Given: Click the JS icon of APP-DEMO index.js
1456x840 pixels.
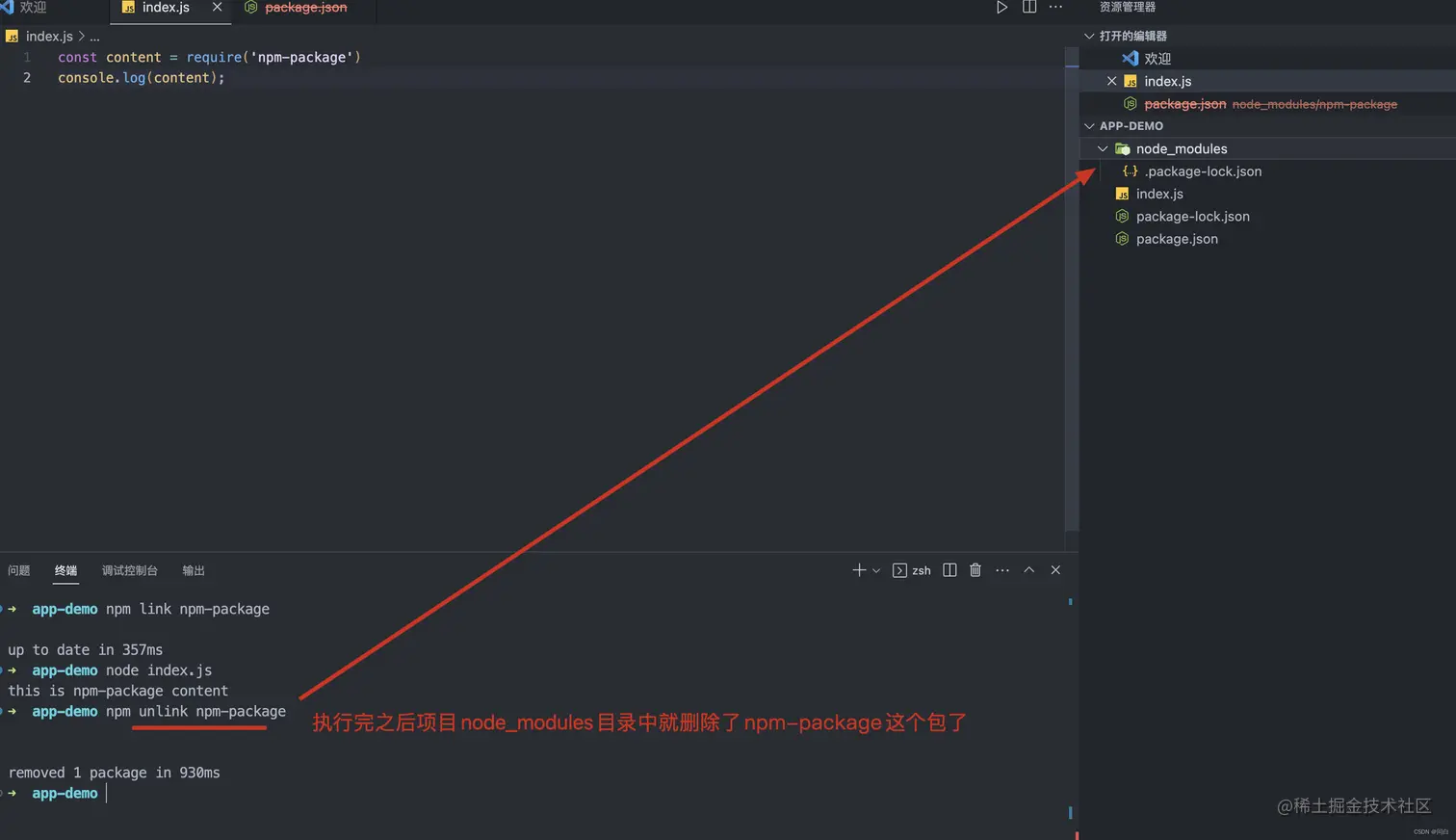Looking at the screenshot, I should (1122, 194).
